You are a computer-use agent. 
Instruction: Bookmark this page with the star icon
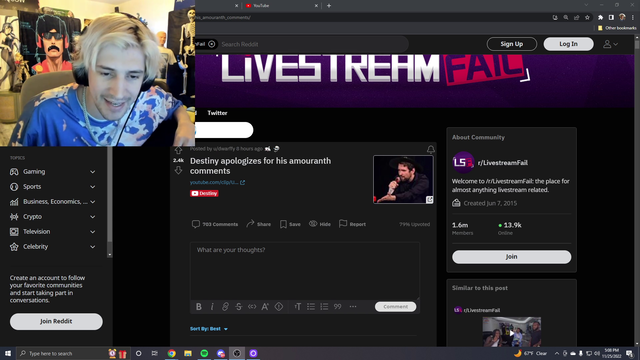pyautogui.click(x=587, y=17)
